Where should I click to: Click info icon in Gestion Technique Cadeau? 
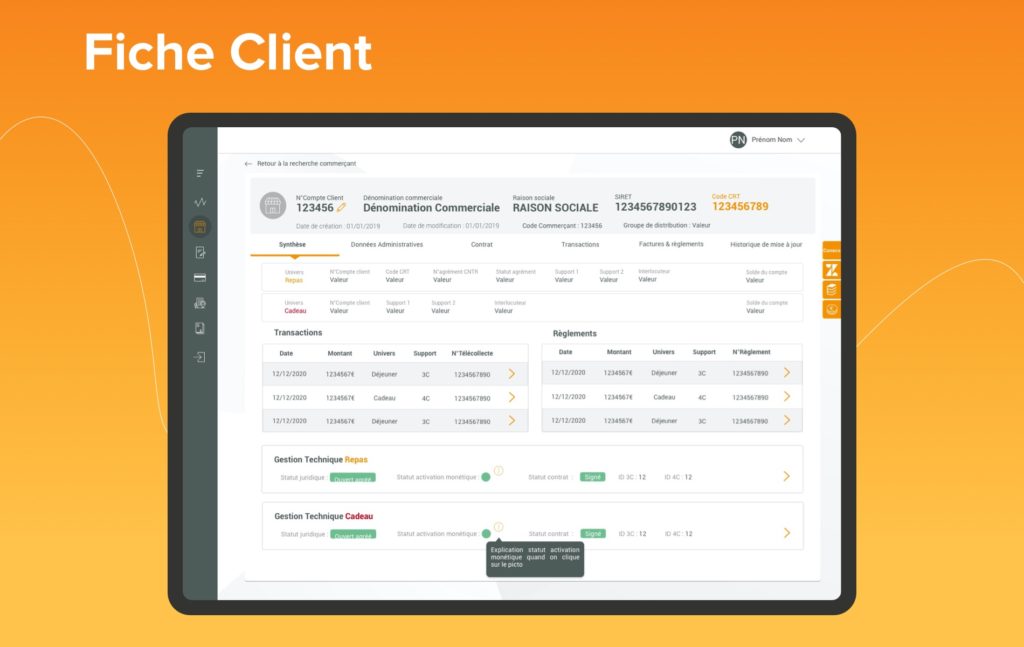(x=498, y=527)
